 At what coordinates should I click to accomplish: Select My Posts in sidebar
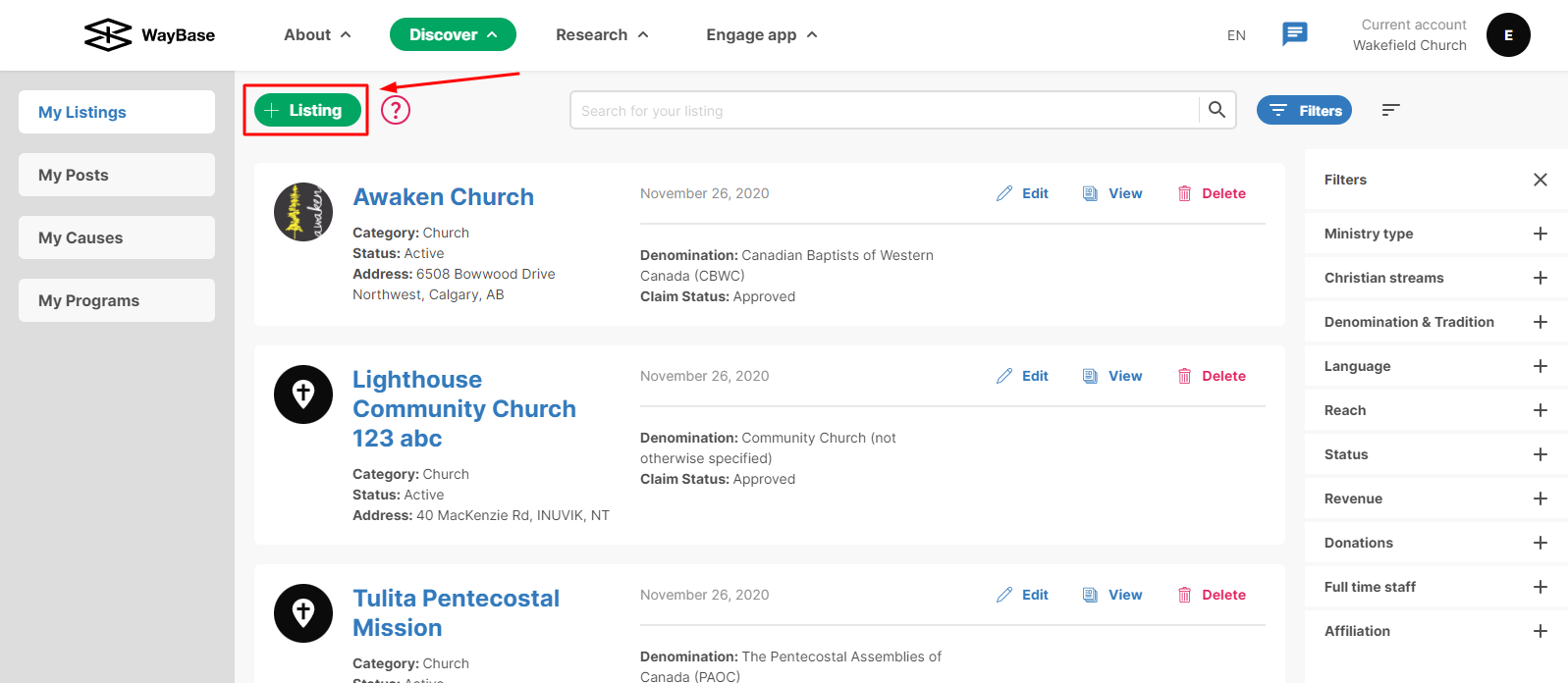117,175
